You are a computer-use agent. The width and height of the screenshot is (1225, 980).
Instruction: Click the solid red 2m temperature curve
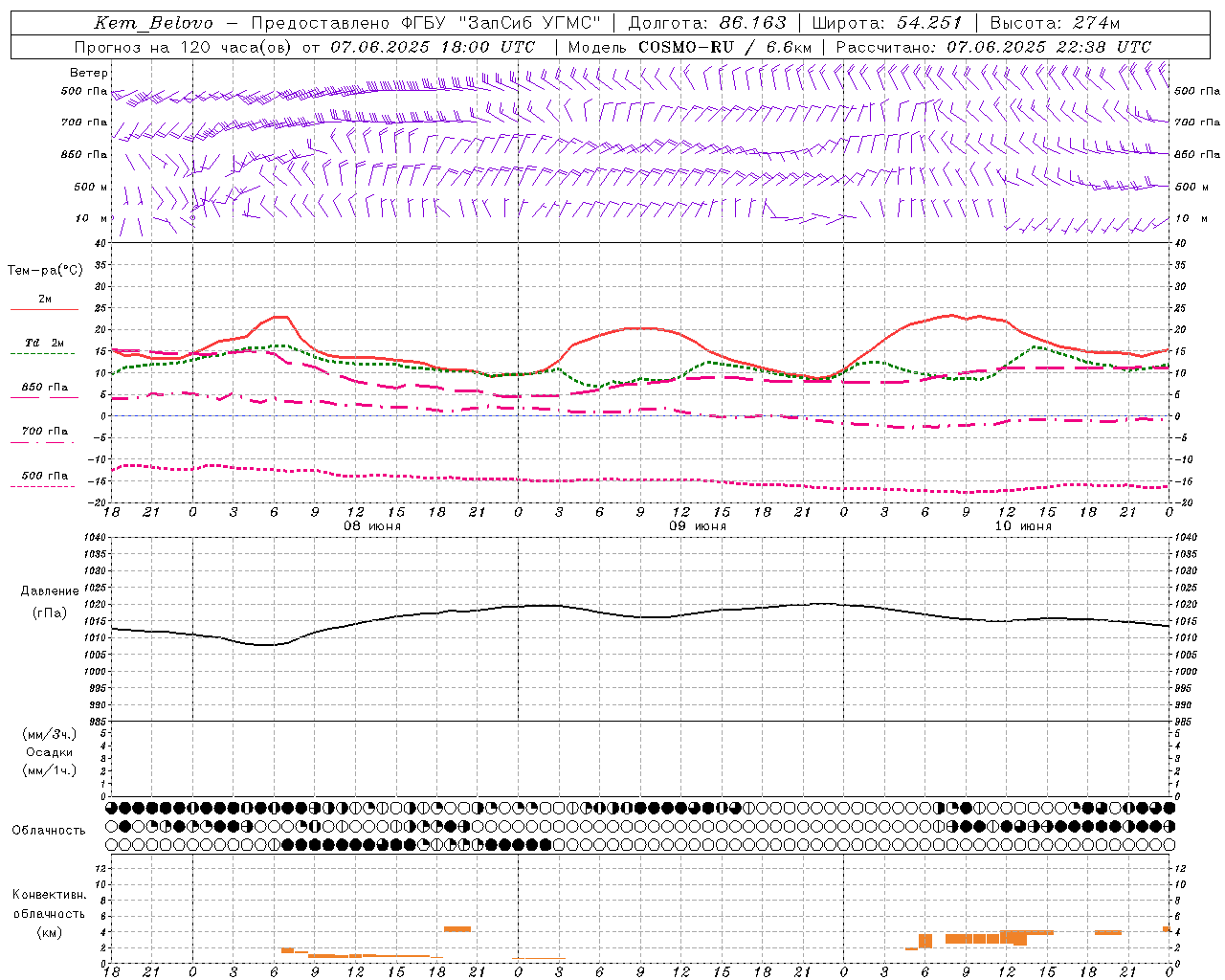click(x=641, y=328)
